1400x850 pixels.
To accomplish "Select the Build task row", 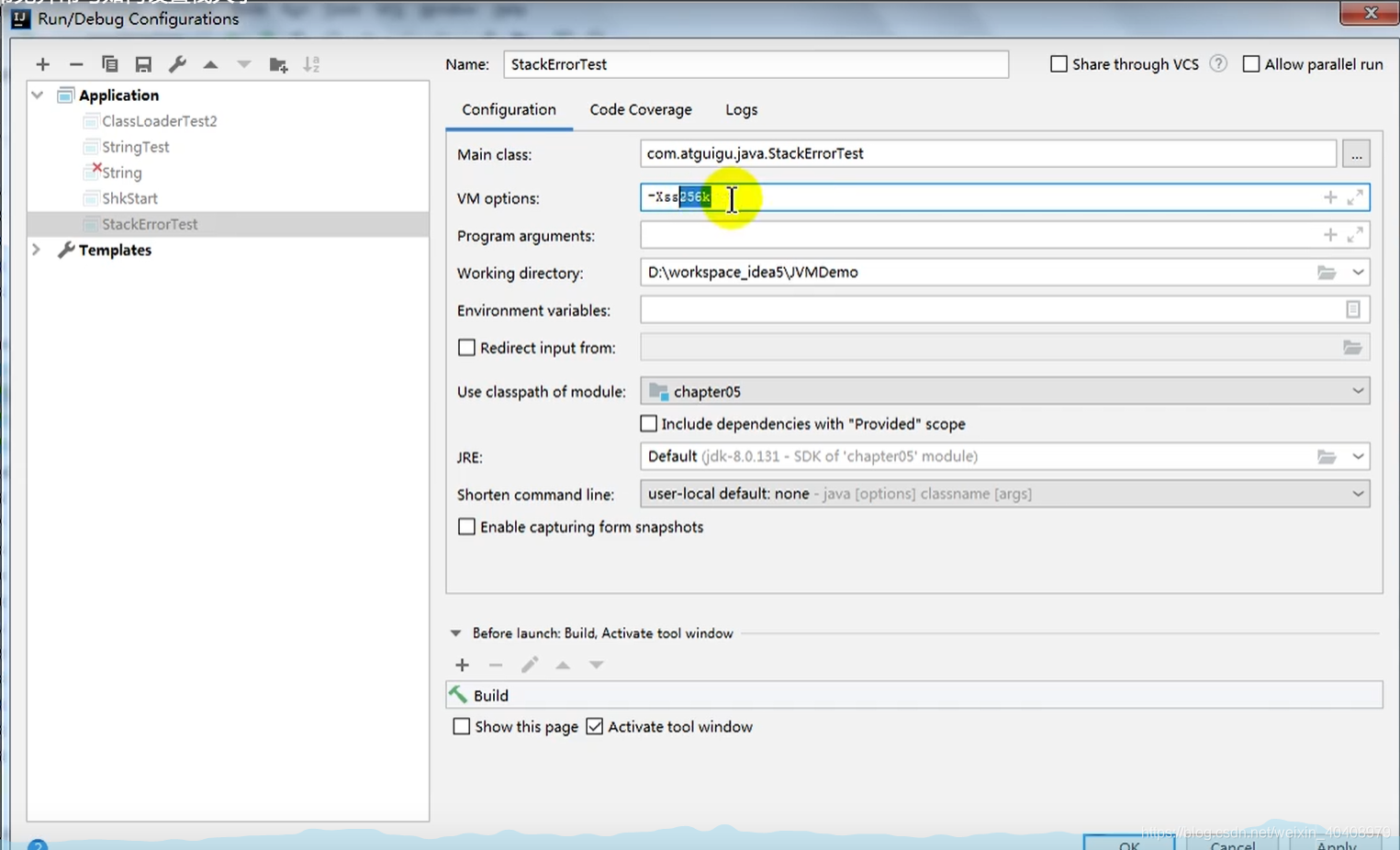I will 914,695.
